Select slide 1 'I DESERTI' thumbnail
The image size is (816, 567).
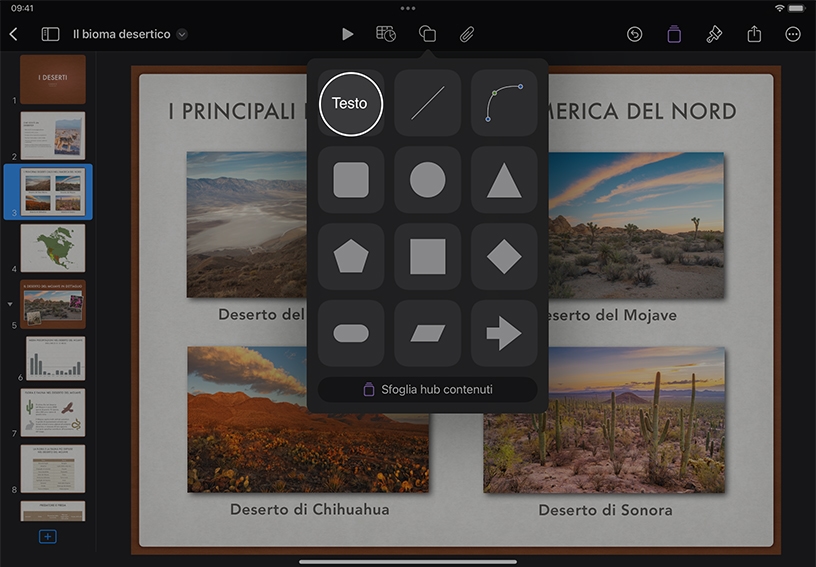[53, 79]
